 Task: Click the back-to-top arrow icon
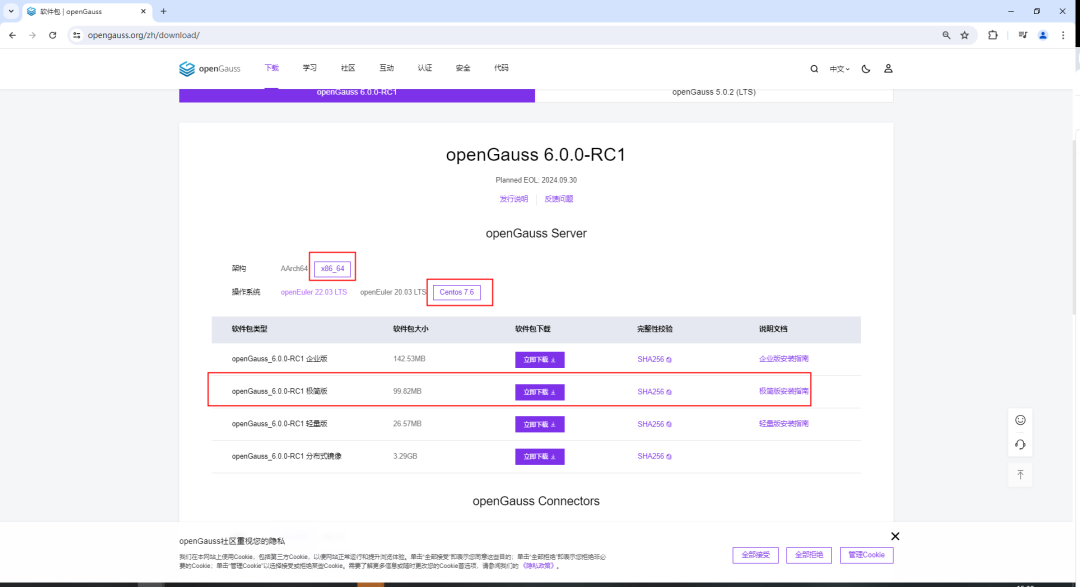[x=1020, y=474]
